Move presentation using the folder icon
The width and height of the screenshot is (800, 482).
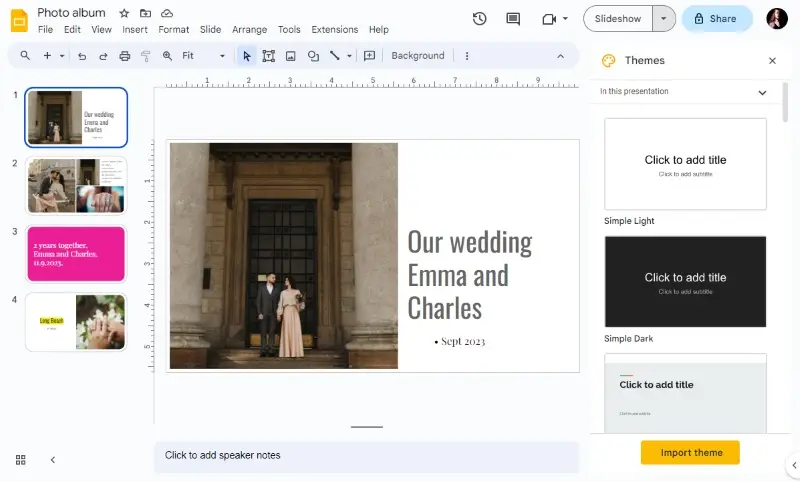(145, 13)
